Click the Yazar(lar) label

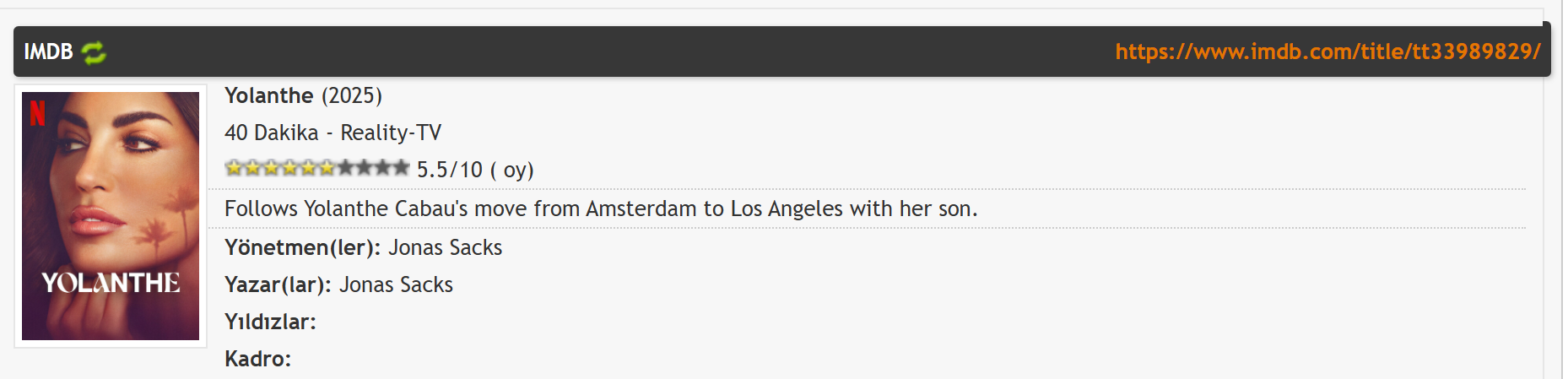coord(278,284)
